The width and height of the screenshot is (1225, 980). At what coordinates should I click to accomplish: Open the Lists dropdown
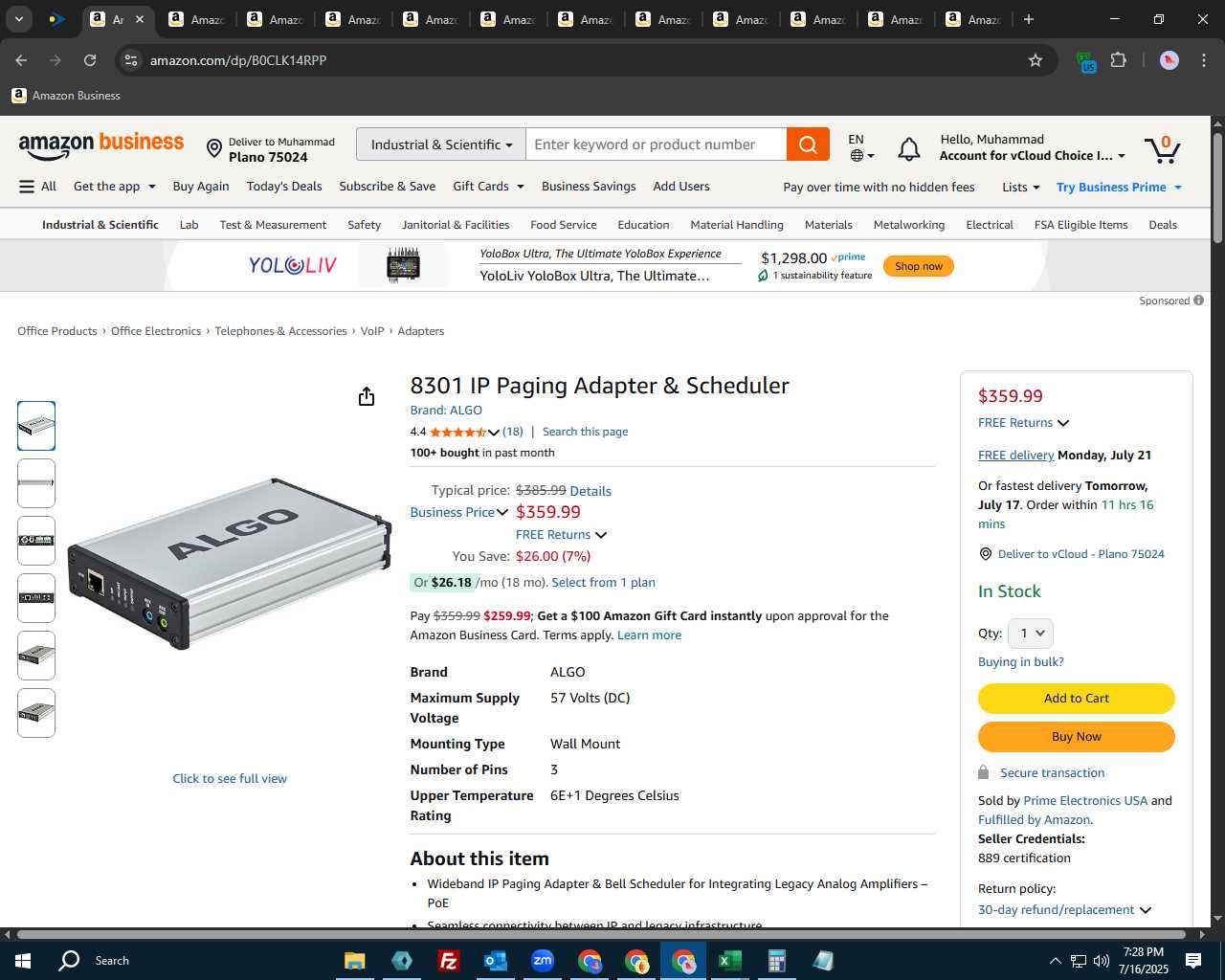pos(1021,188)
